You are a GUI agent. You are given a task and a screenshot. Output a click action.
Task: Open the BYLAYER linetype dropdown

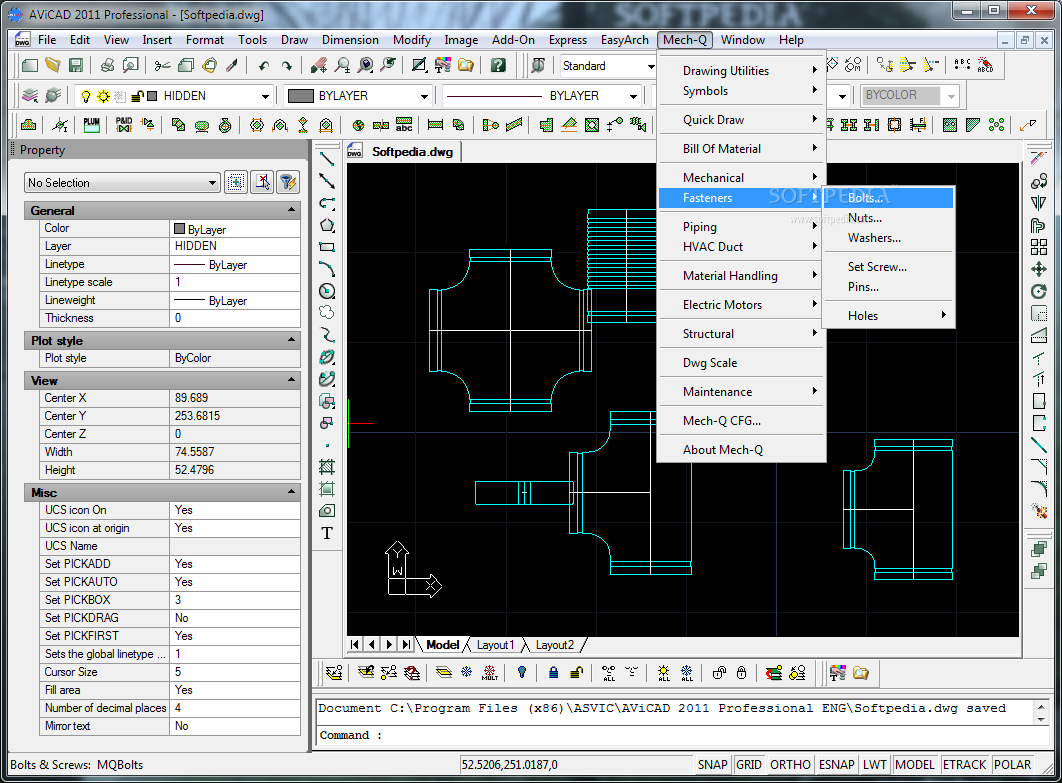click(x=633, y=96)
